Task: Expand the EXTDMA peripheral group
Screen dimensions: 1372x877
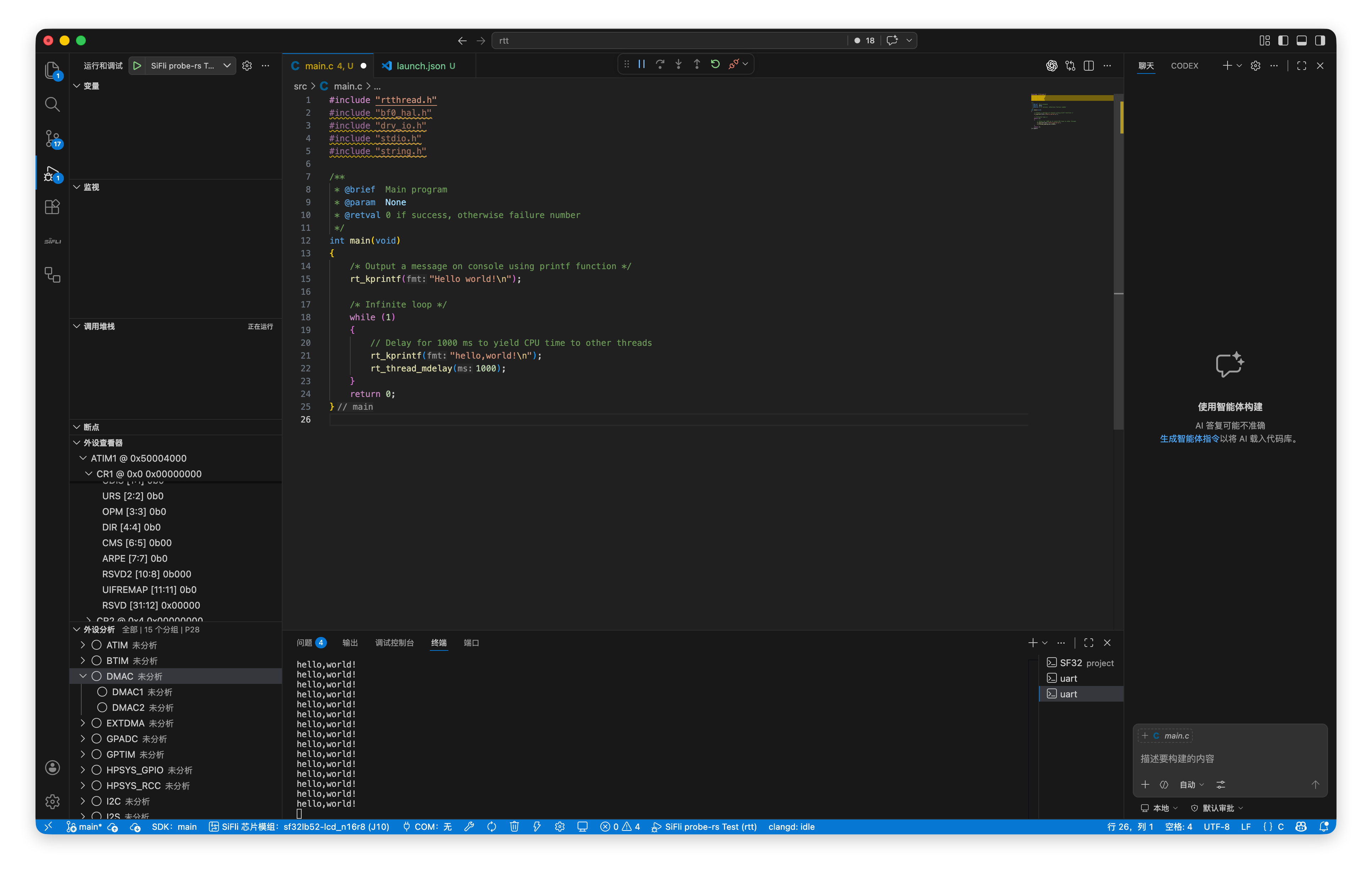Action: [x=83, y=723]
